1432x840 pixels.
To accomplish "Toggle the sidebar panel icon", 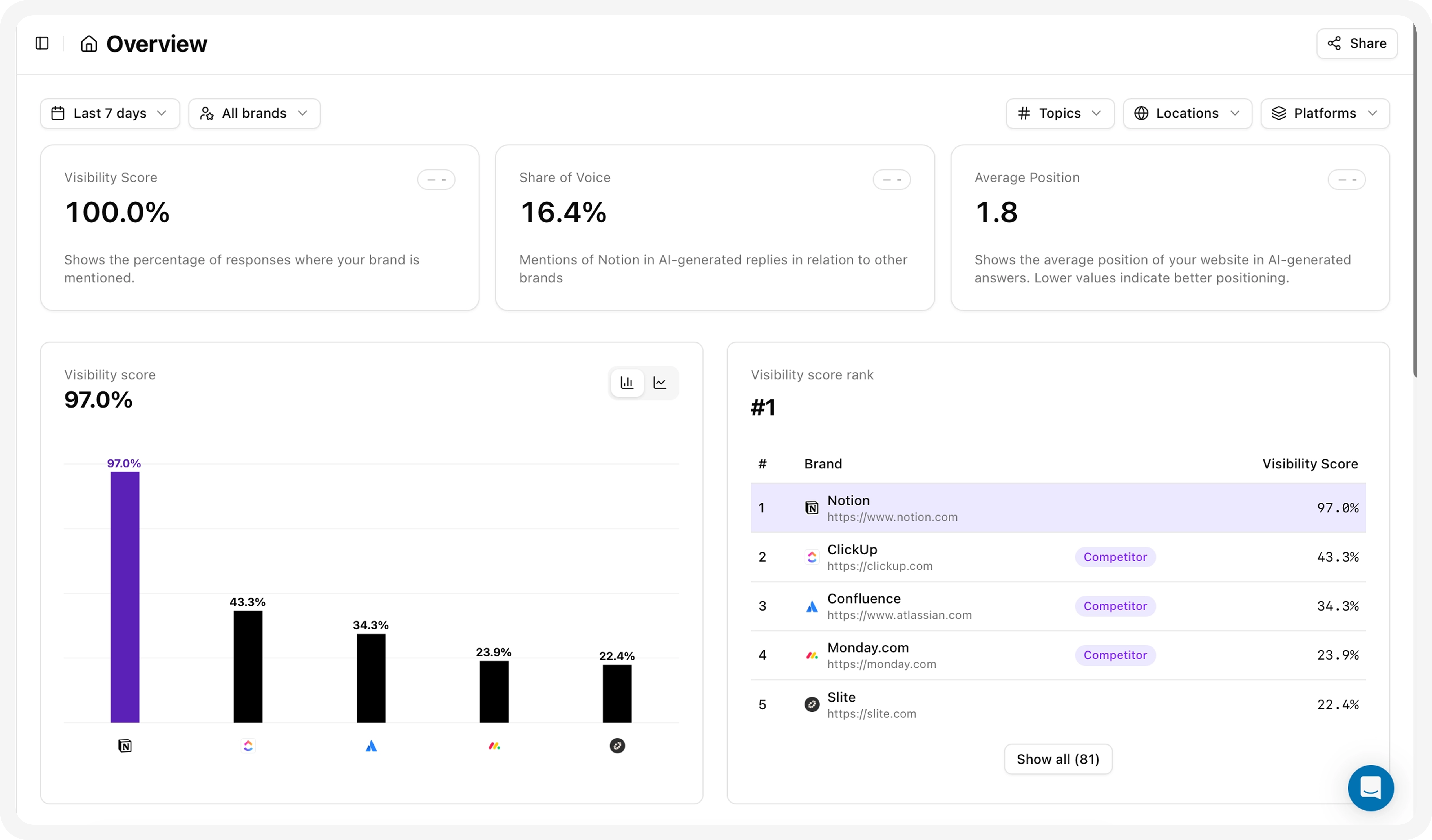I will click(x=42, y=43).
